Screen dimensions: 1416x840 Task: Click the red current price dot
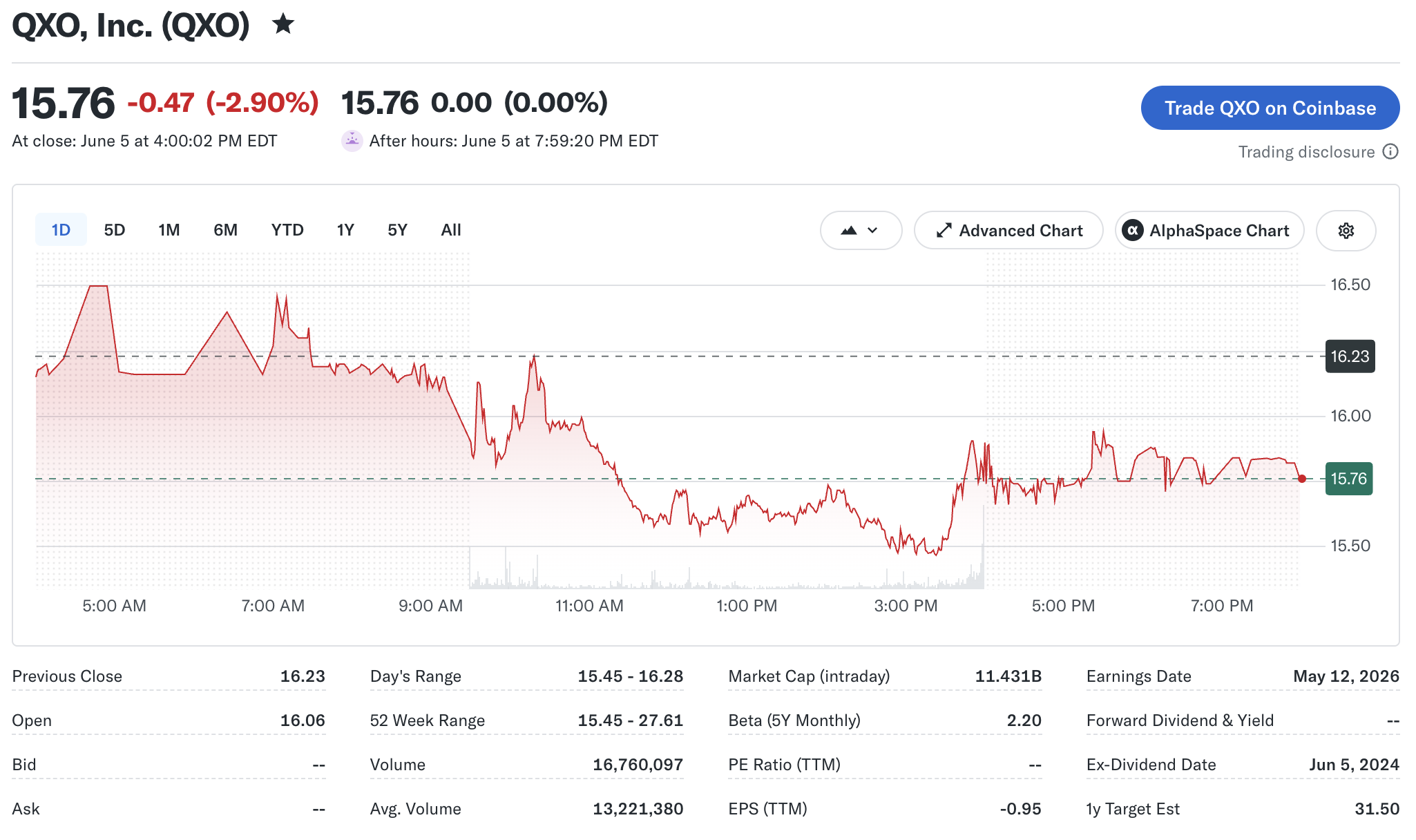point(1302,479)
